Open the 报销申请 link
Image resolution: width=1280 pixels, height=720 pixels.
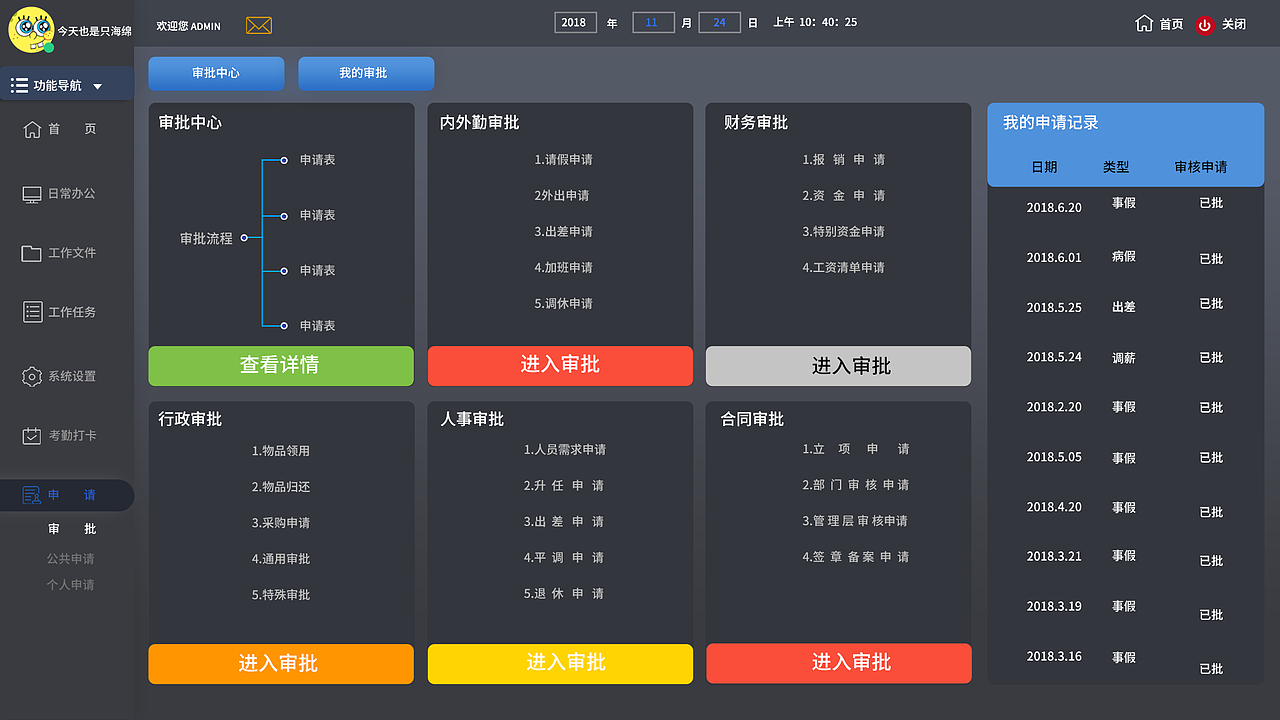pyautogui.click(x=841, y=159)
